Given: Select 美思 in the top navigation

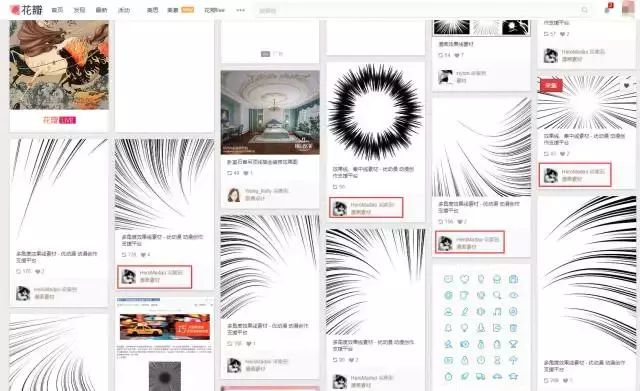Looking at the screenshot, I should tap(152, 10).
